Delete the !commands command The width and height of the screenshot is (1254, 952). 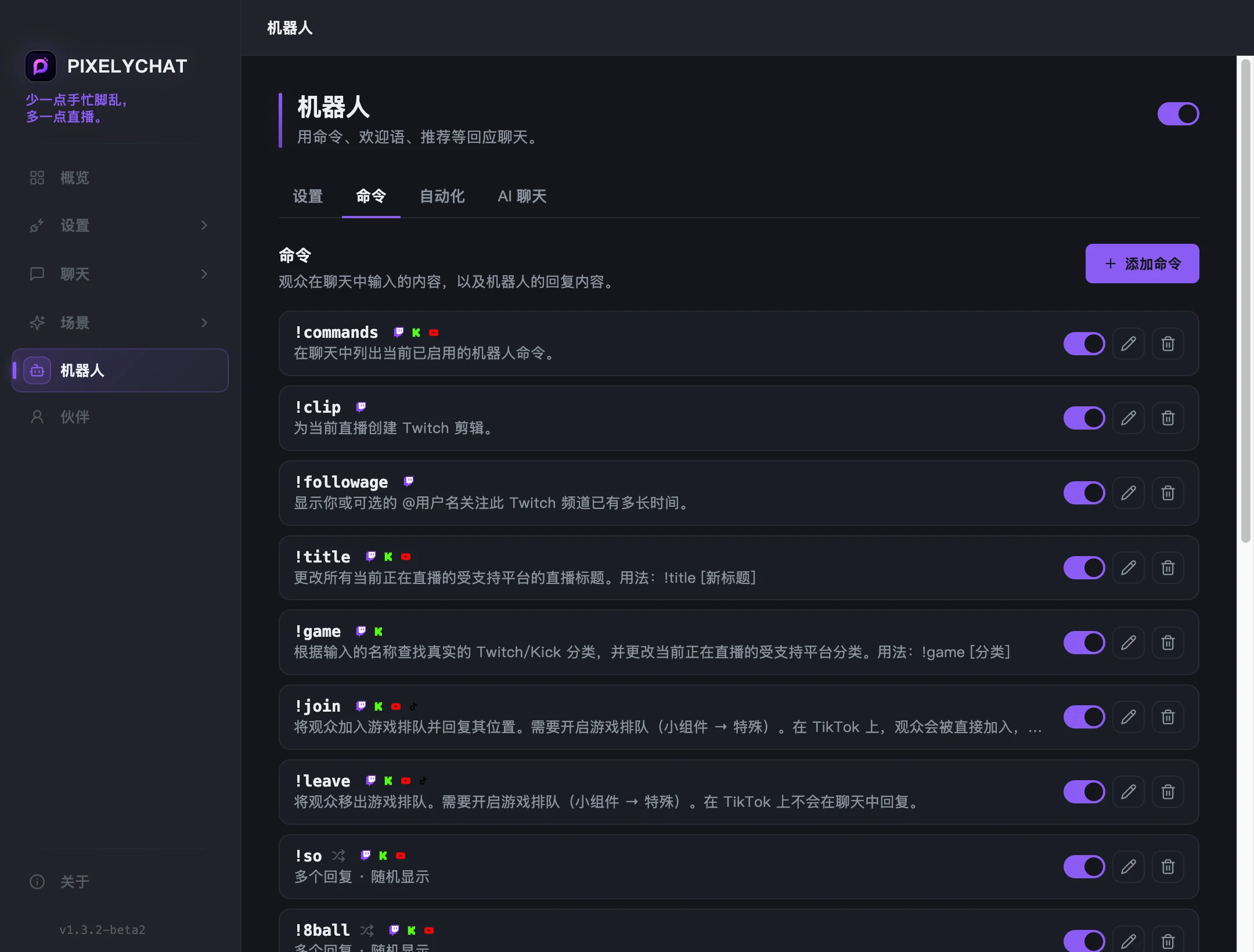click(1168, 344)
